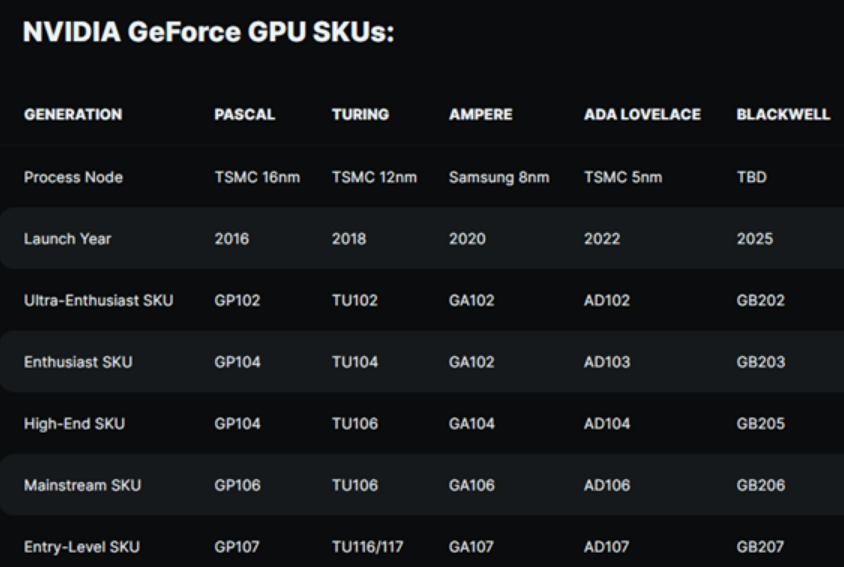Image resolution: width=844 pixels, height=567 pixels.
Task: Select the GENERATION column header
Action: click(x=73, y=114)
